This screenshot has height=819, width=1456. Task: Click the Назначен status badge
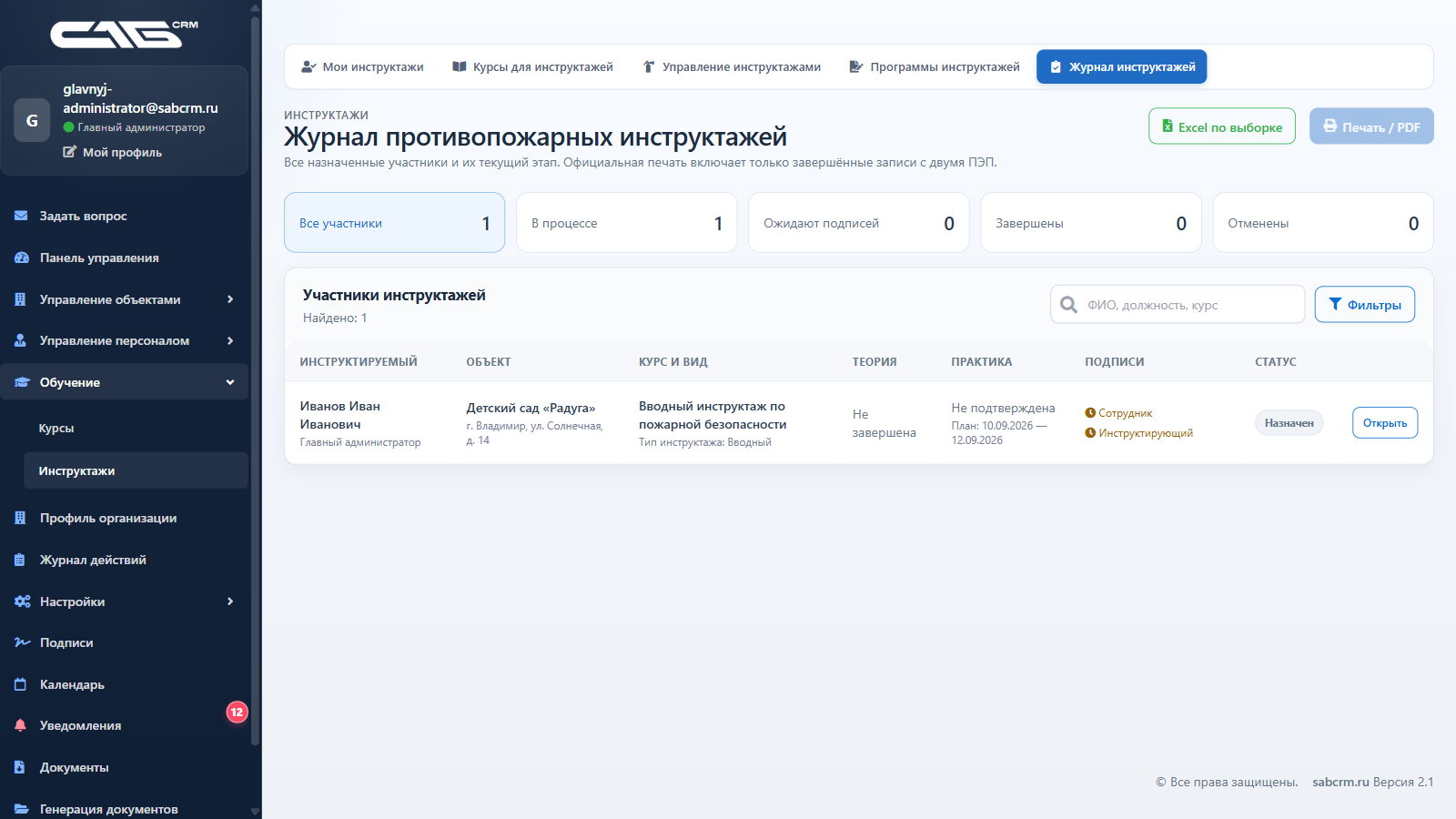(x=1289, y=423)
